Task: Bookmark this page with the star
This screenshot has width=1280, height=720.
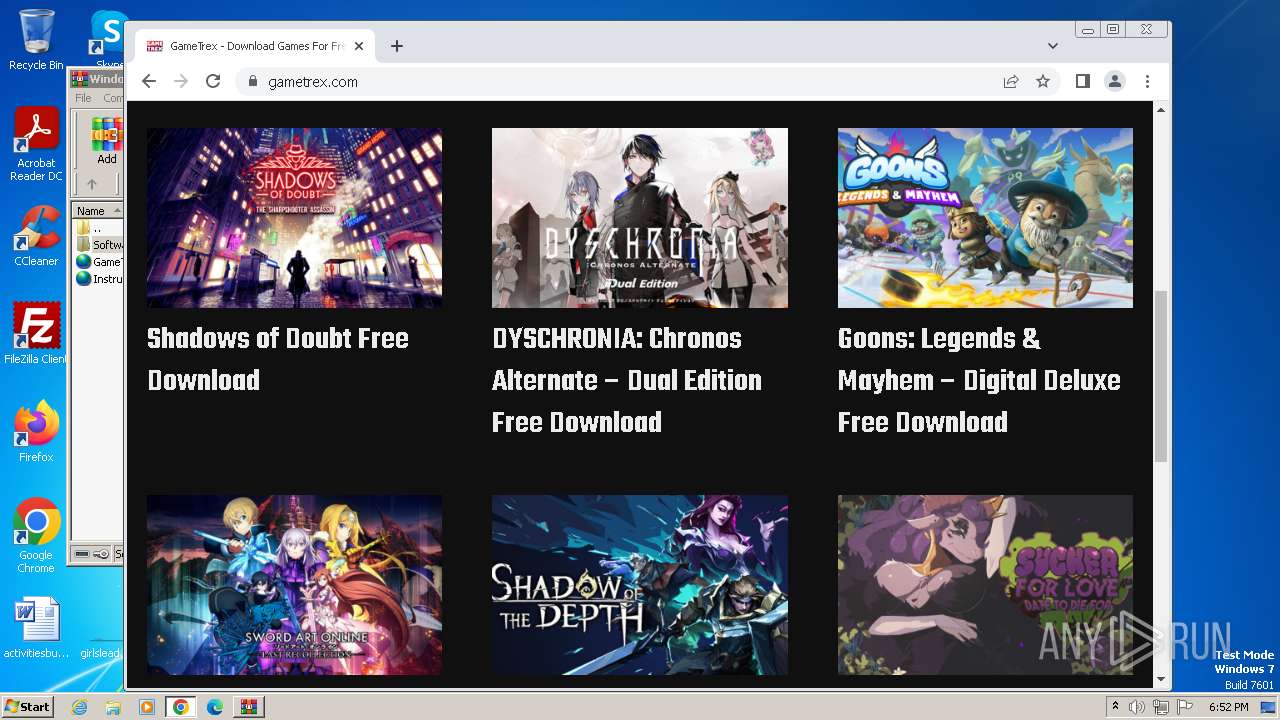Action: point(1043,81)
